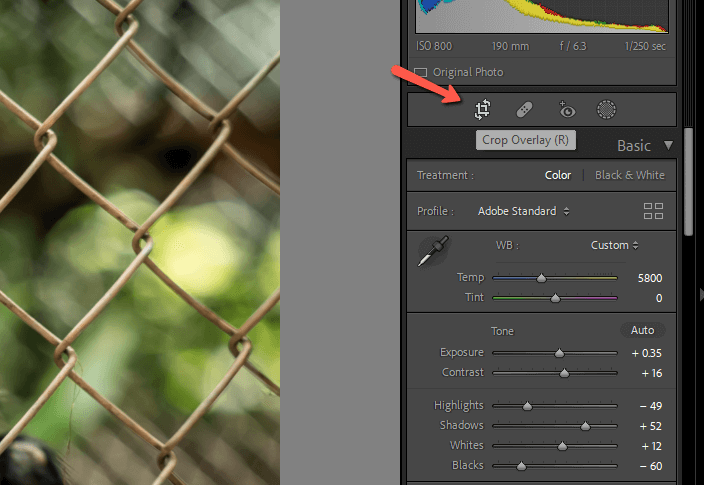Screen dimensions: 704x485
Task: Click the 1/250 sec shutter text
Action: click(645, 46)
